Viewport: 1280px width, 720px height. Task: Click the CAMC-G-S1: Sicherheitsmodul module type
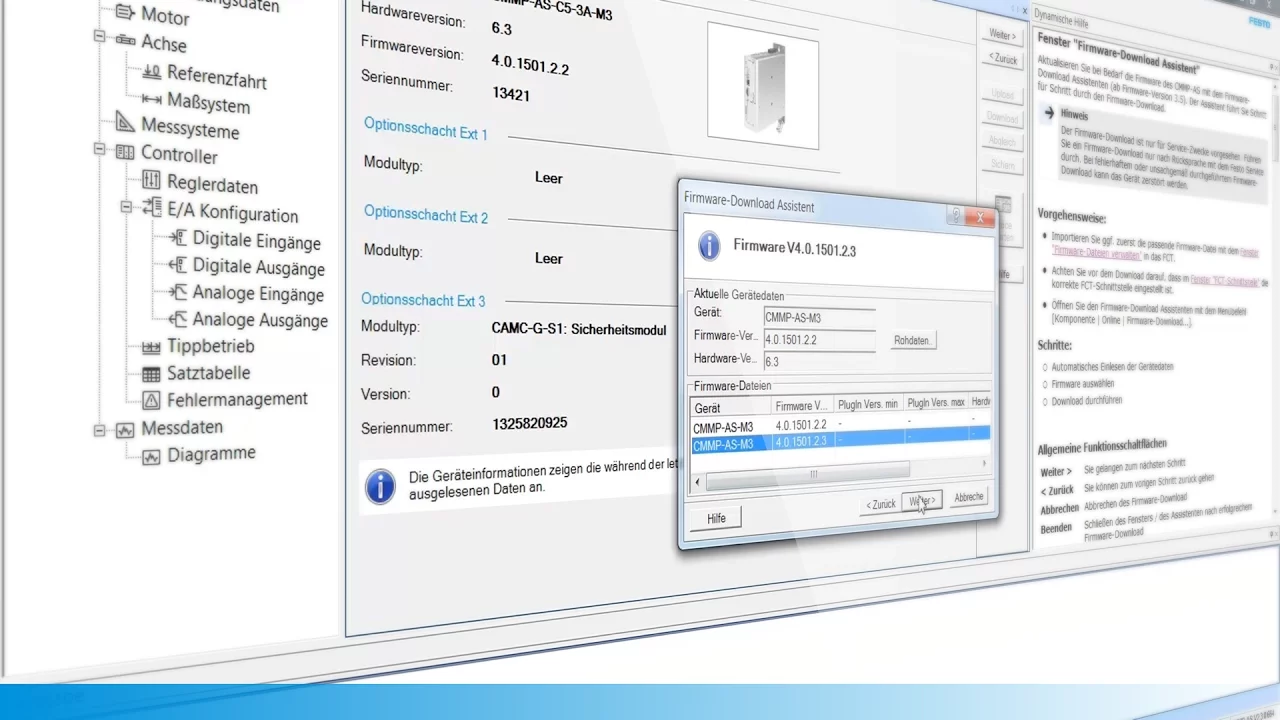[579, 329]
